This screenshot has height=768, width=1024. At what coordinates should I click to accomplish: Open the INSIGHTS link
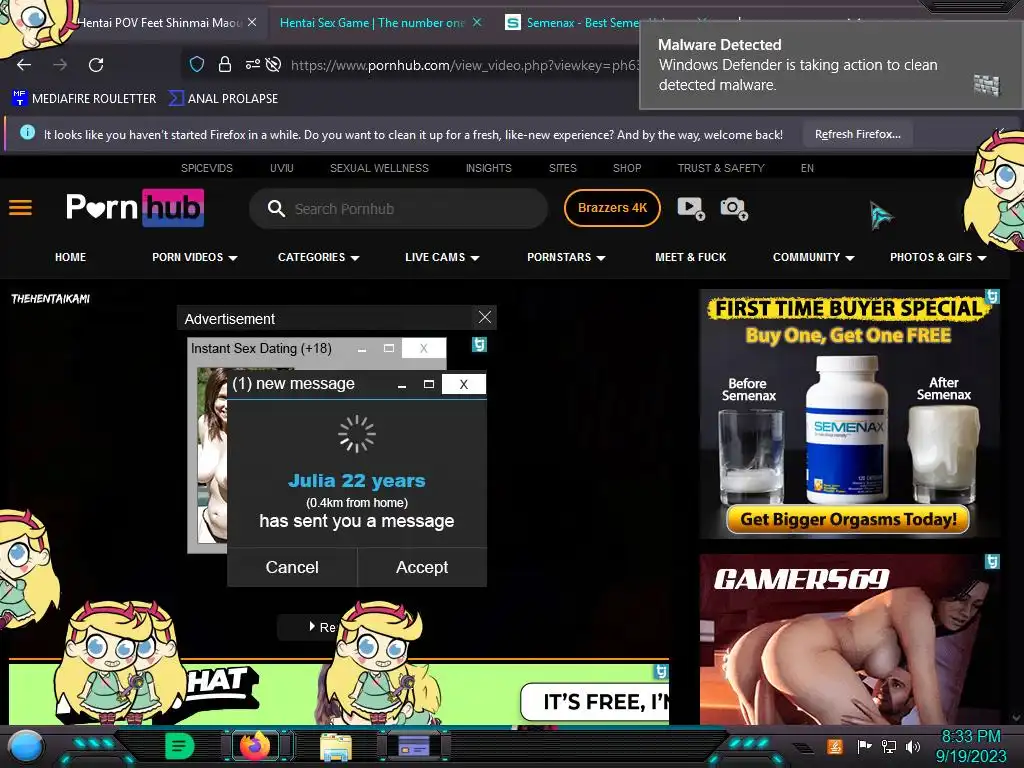pos(488,168)
